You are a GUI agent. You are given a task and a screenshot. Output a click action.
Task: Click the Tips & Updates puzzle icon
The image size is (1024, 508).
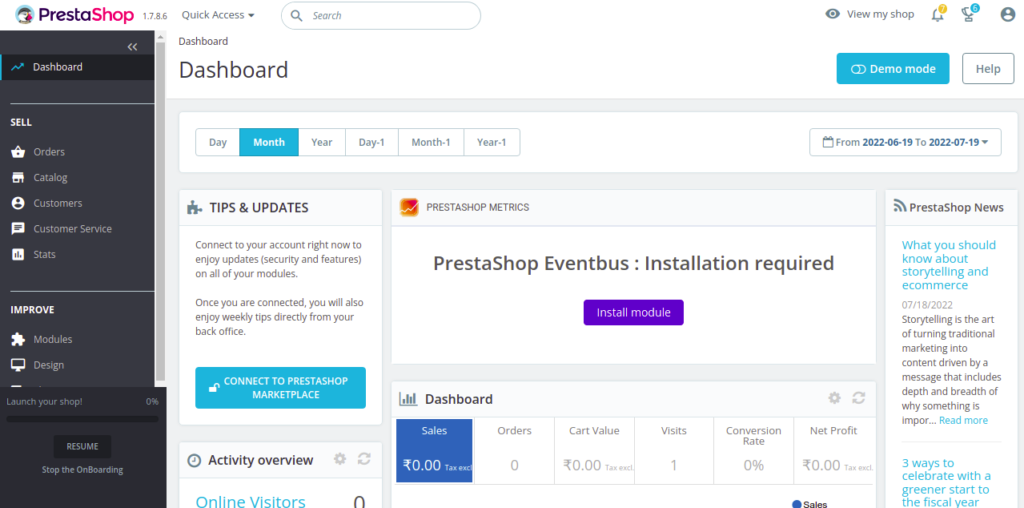pos(195,208)
